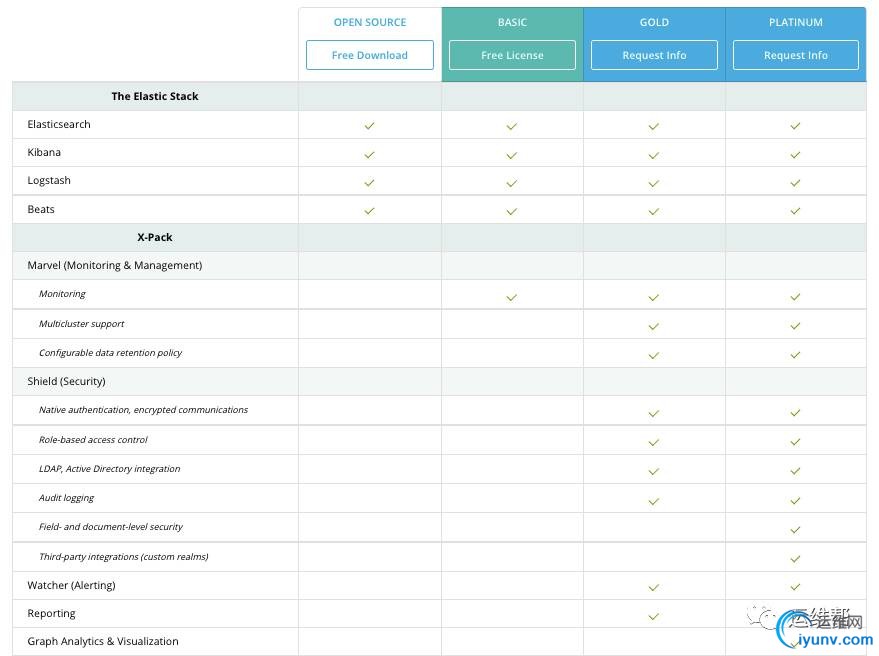Screen dimensions: 879x656
Task: Click data retention policy checkmark in Gold column
Action: tap(654, 355)
